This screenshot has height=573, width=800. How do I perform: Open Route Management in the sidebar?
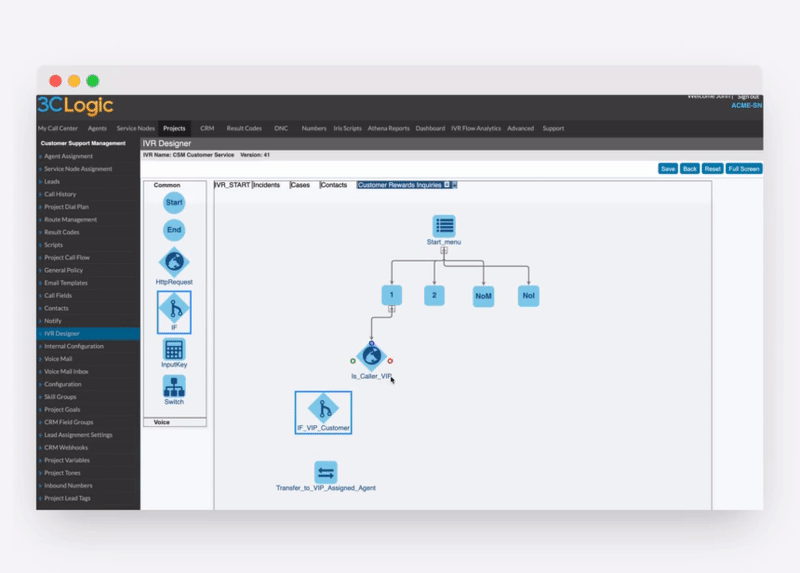click(x=70, y=219)
